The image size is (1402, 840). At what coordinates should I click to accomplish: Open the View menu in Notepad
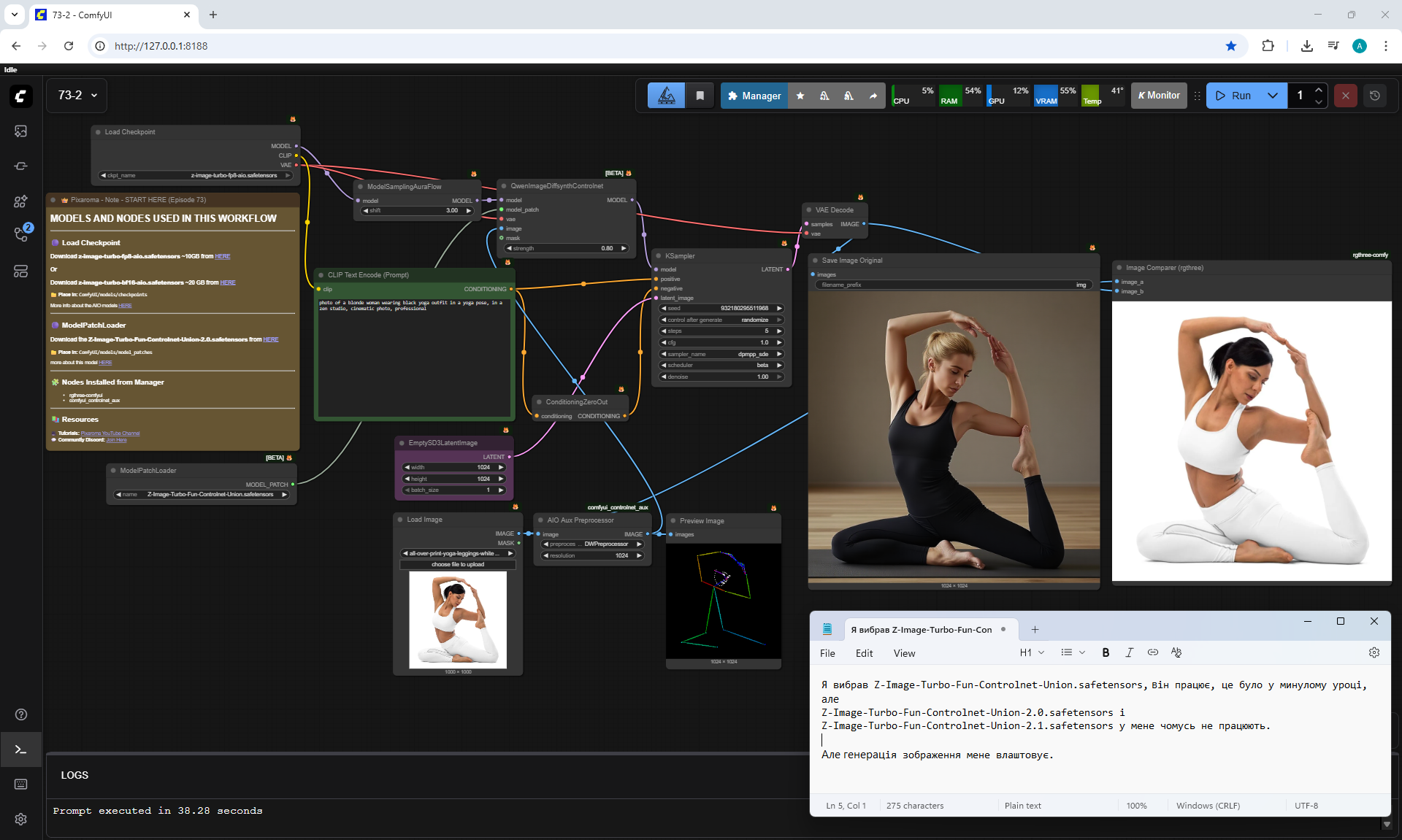[904, 653]
